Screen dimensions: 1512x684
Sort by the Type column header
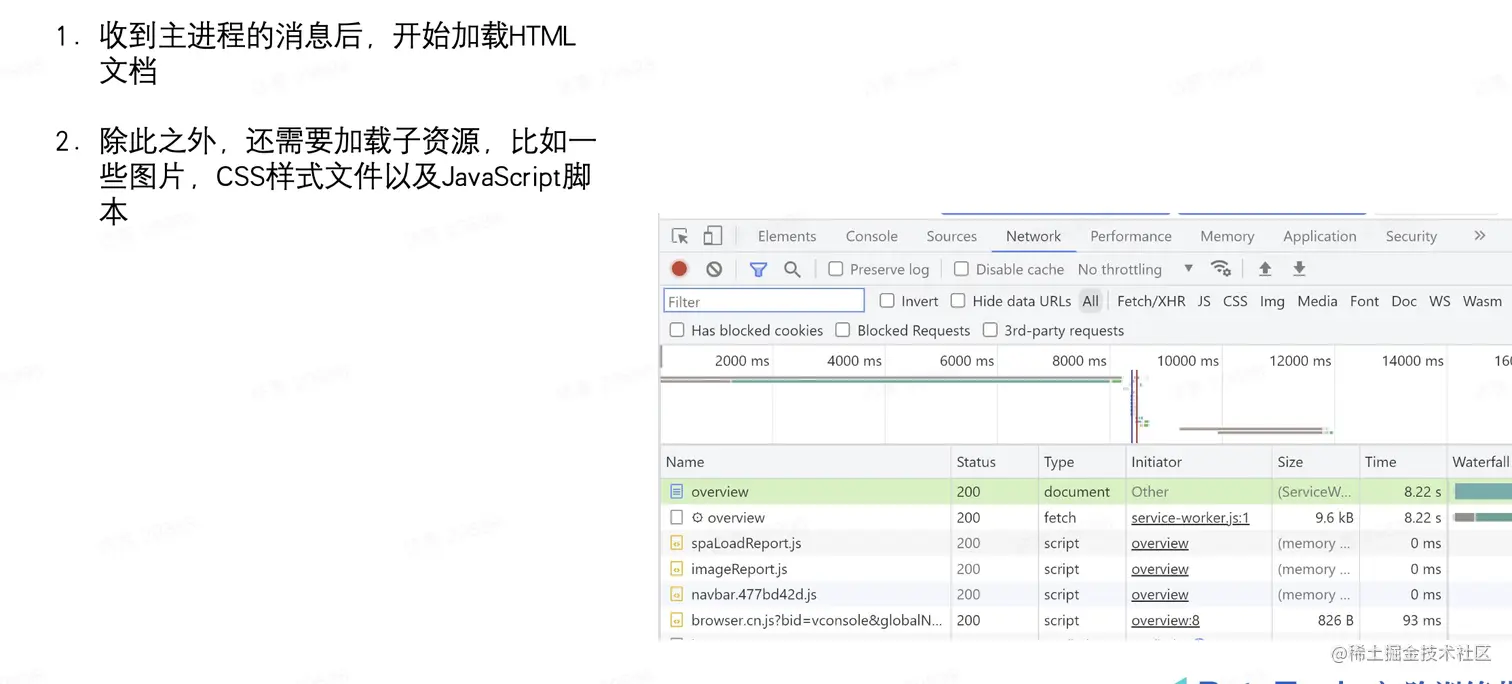[1082, 462]
